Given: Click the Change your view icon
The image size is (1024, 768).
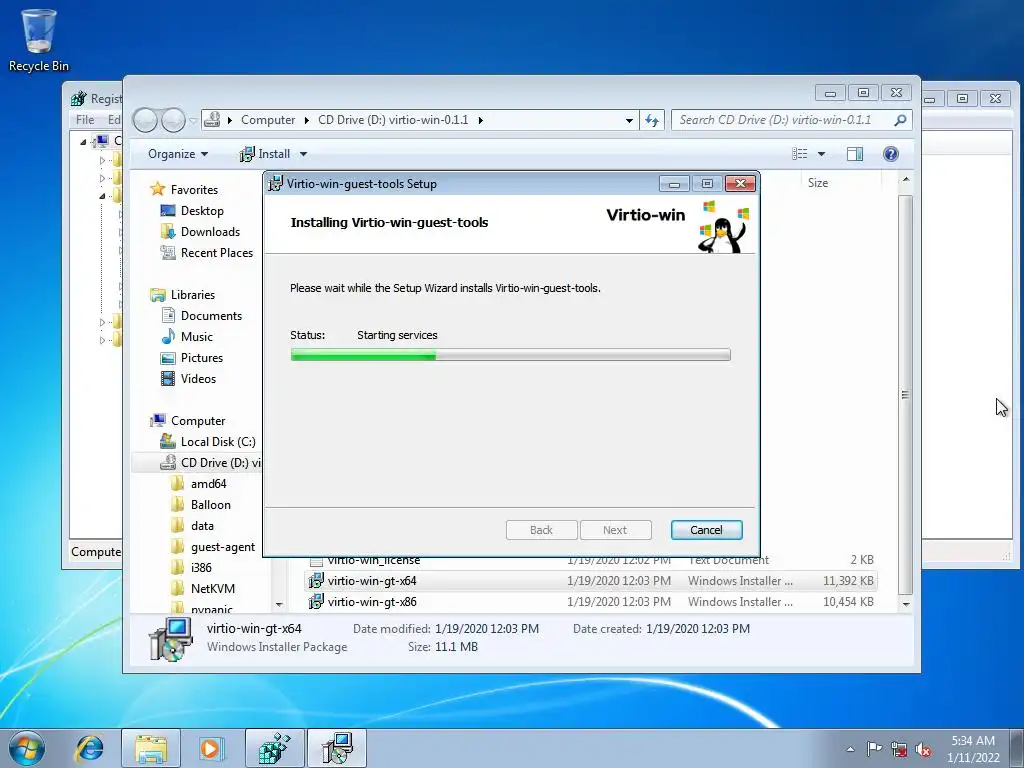Looking at the screenshot, I should tap(799, 154).
